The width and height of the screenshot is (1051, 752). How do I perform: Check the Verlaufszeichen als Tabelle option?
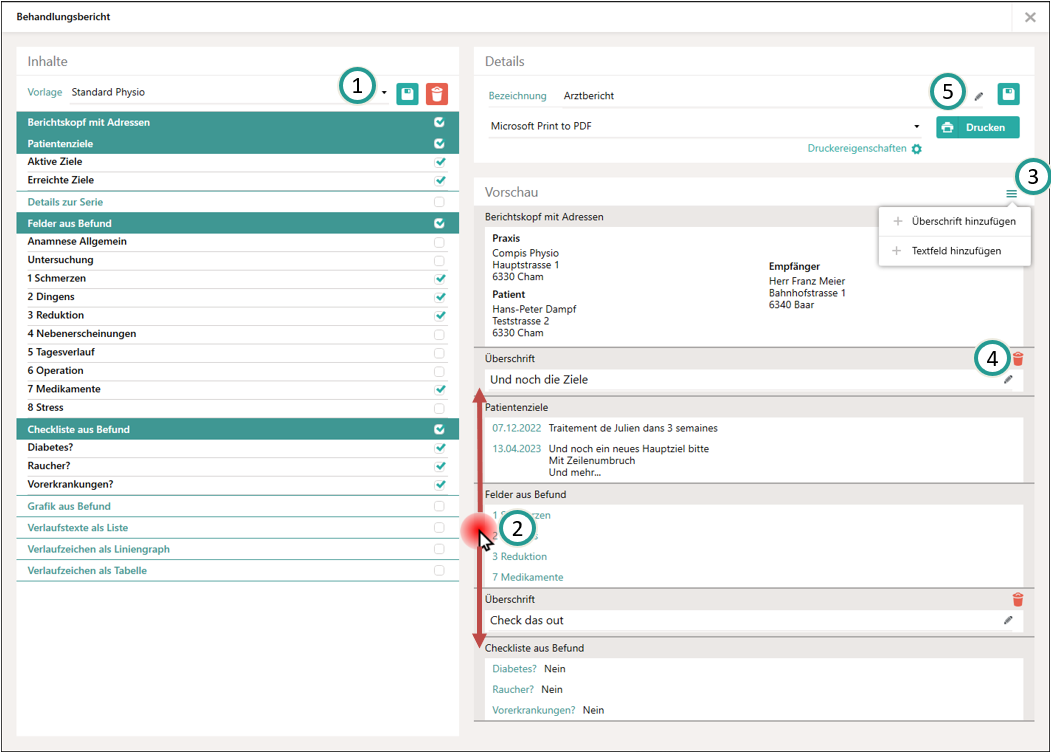439,571
